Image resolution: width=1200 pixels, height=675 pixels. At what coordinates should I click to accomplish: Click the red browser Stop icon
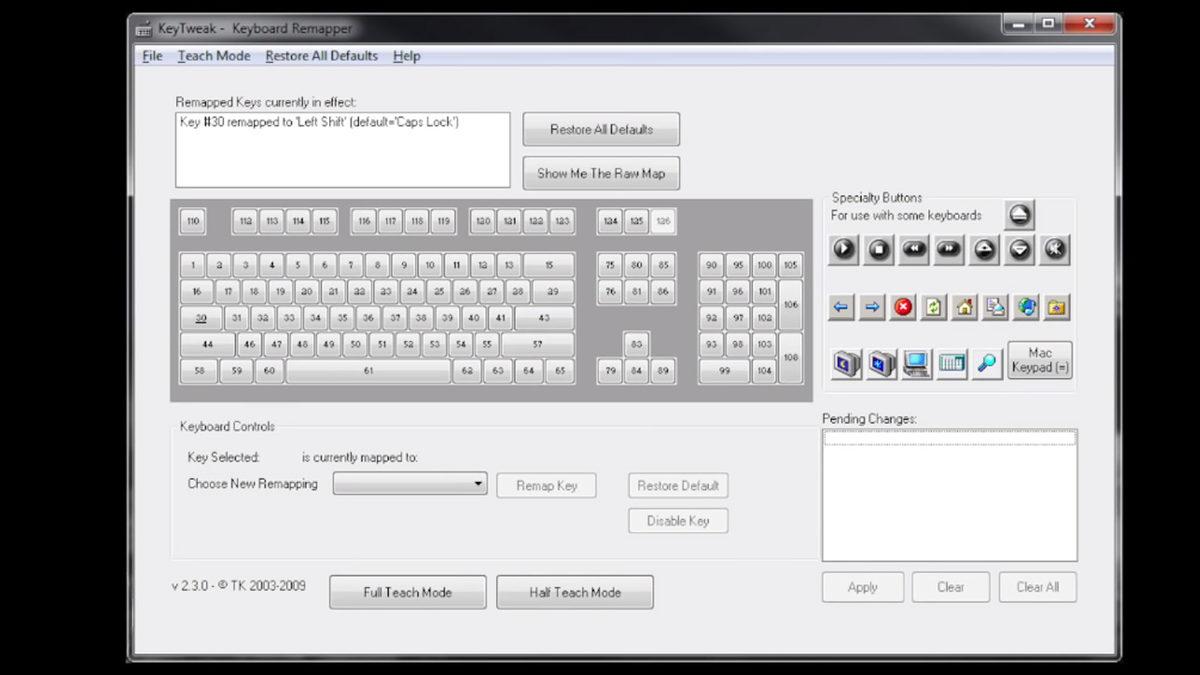click(903, 308)
